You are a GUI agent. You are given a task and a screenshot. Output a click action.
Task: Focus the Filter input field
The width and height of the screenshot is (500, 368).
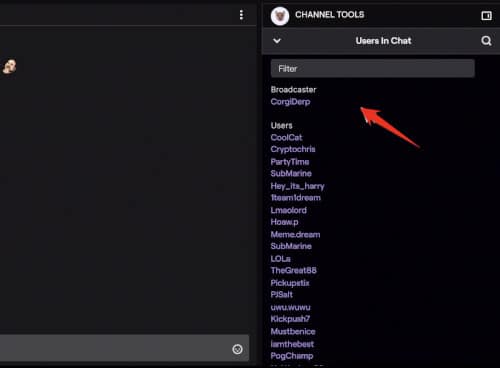(373, 68)
